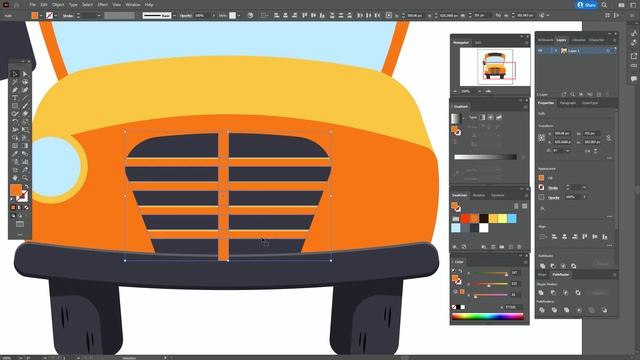Toggle constrain width and height proportions
640x360 pixels.
(x=609, y=138)
